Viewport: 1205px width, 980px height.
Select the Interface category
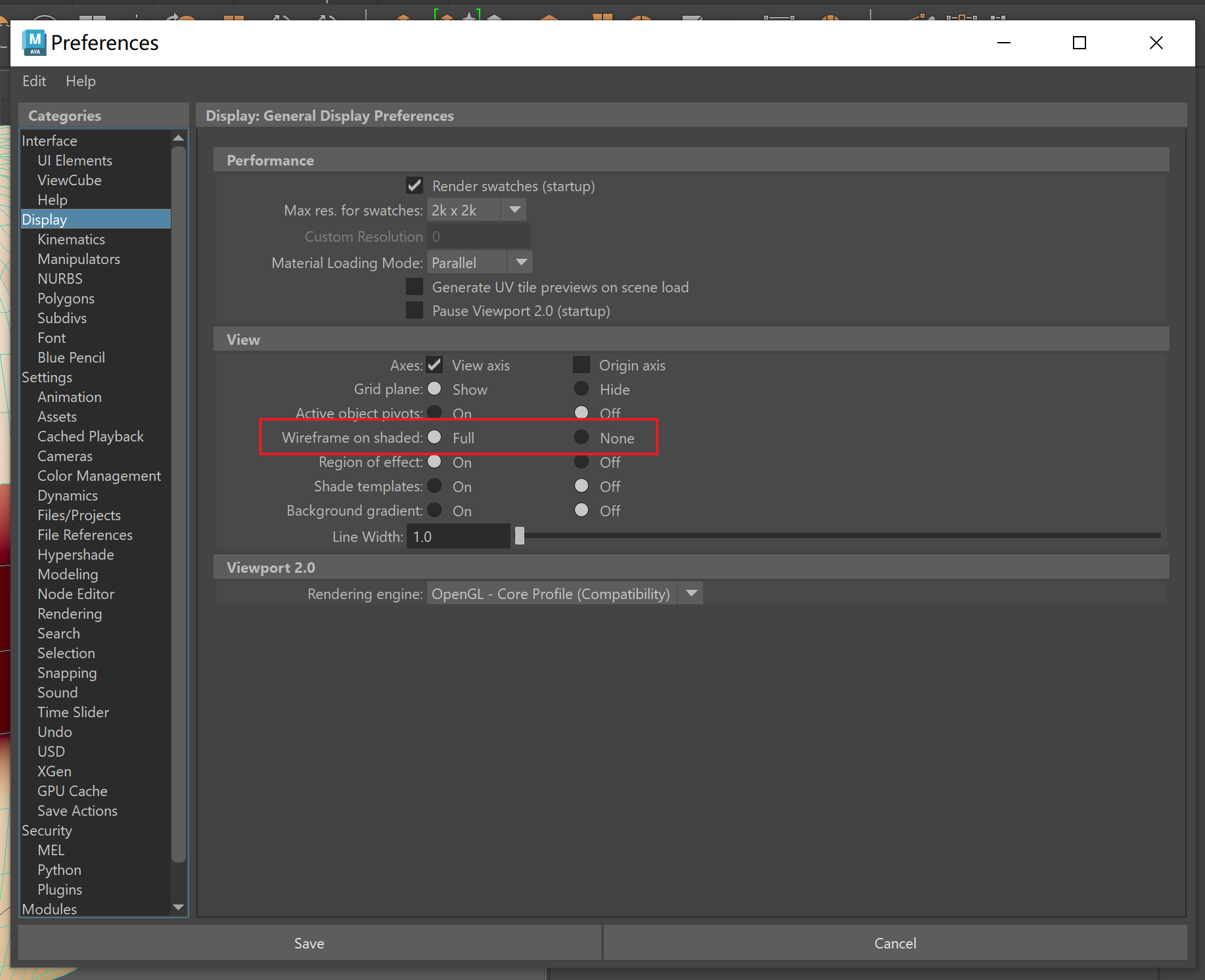click(x=49, y=141)
